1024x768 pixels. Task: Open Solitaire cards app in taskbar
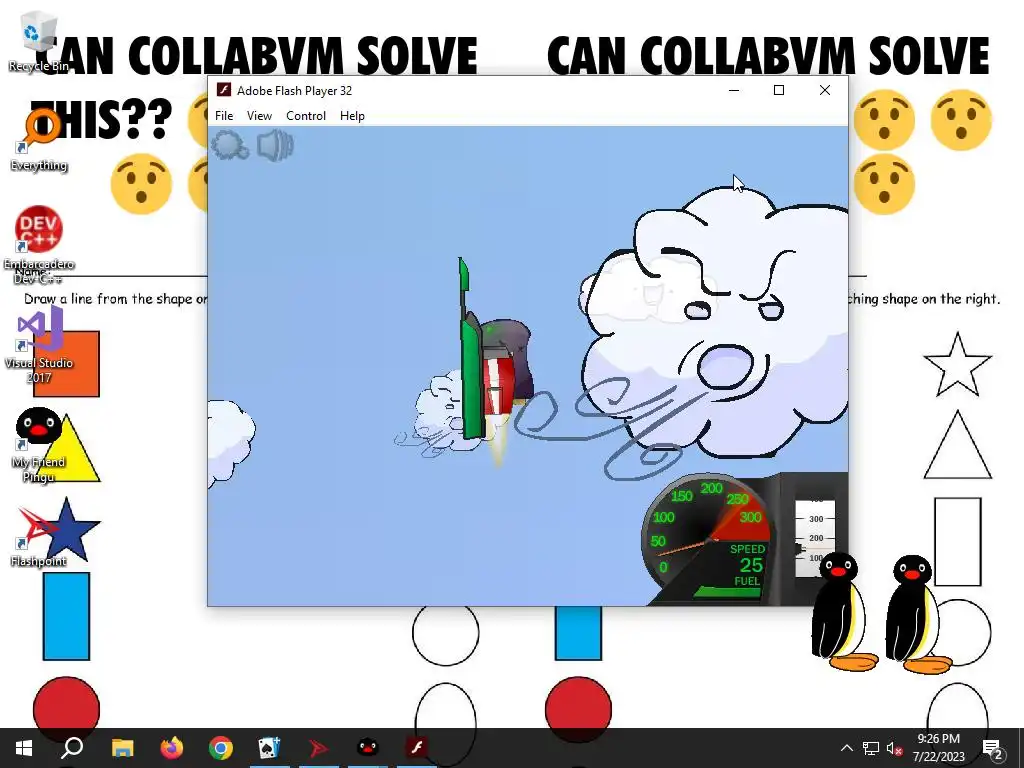270,748
